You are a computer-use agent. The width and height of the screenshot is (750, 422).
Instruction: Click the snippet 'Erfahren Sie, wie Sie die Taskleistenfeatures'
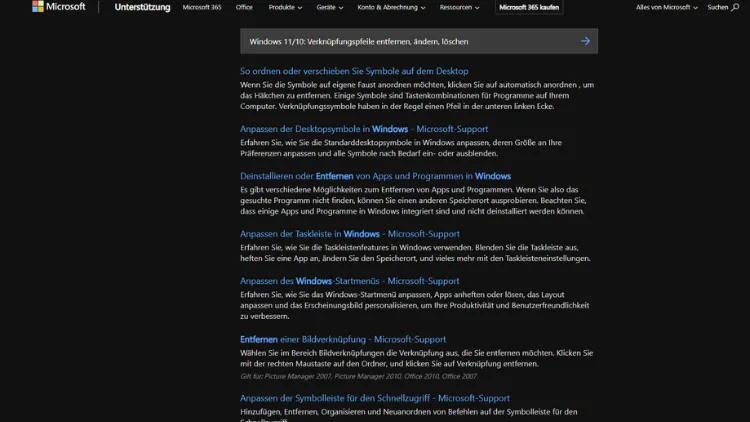415,253
